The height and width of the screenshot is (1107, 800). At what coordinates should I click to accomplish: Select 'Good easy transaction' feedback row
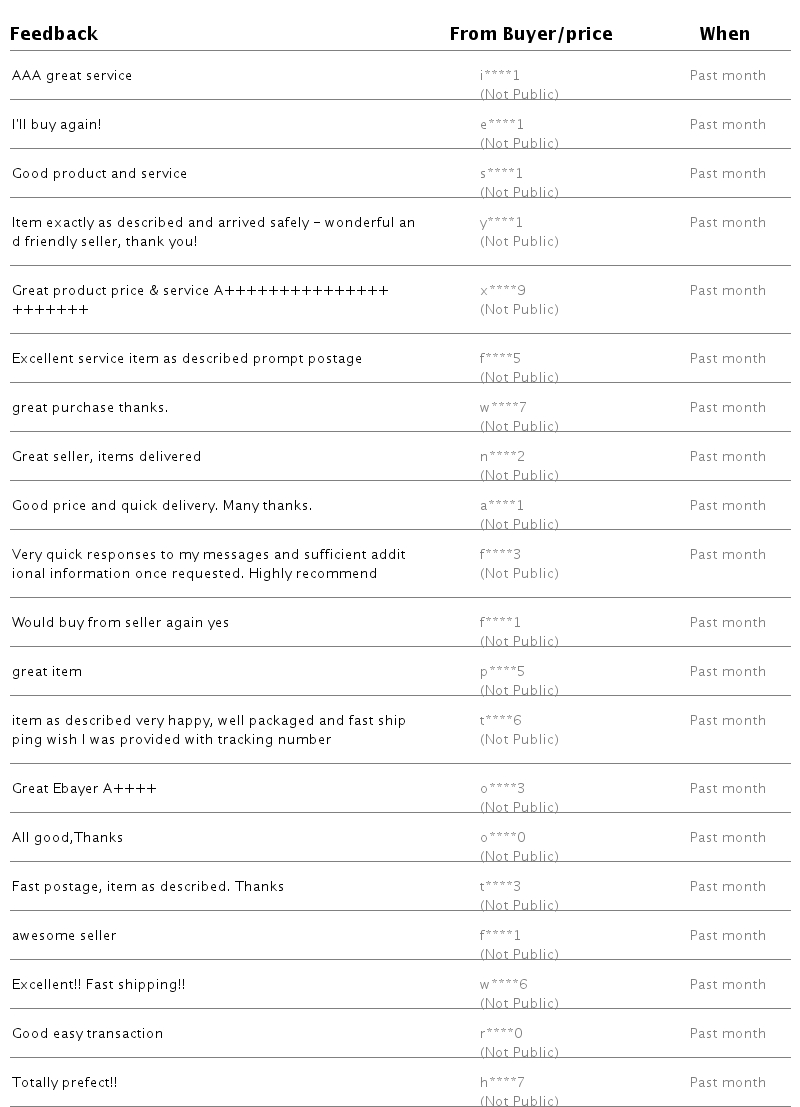87,1034
